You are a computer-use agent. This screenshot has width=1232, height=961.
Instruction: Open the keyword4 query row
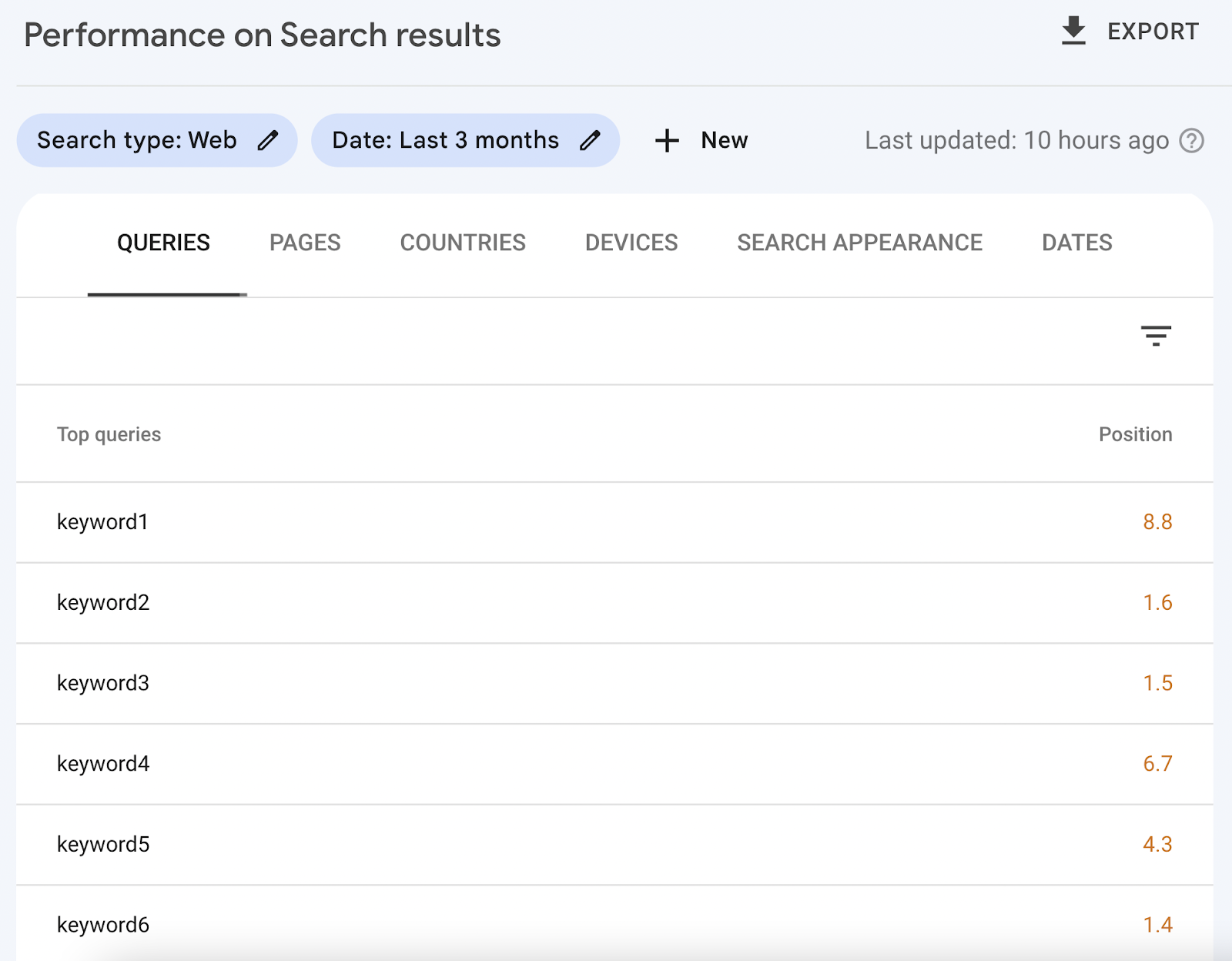(103, 764)
